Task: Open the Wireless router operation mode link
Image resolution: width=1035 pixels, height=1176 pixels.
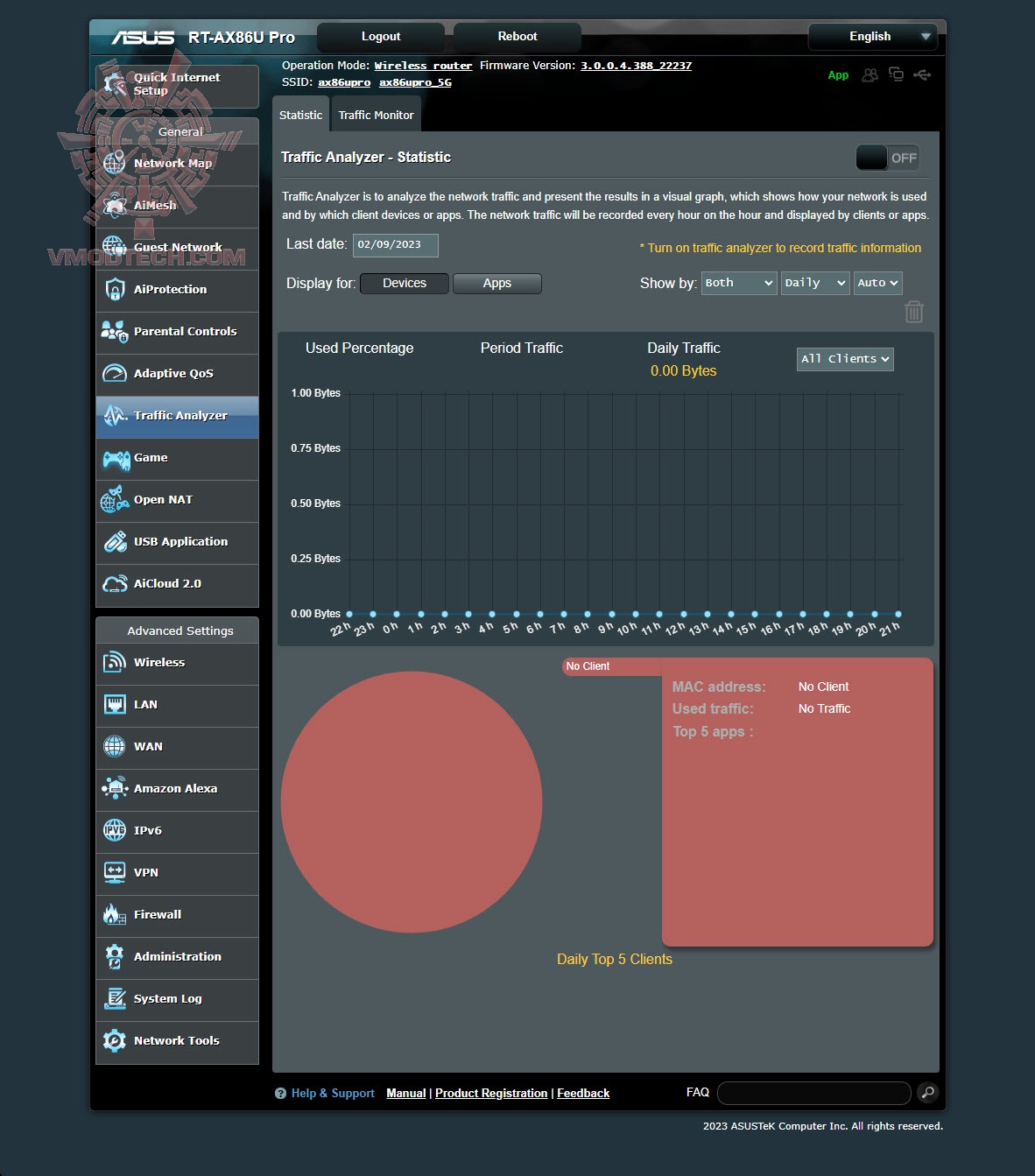Action: 423,66
